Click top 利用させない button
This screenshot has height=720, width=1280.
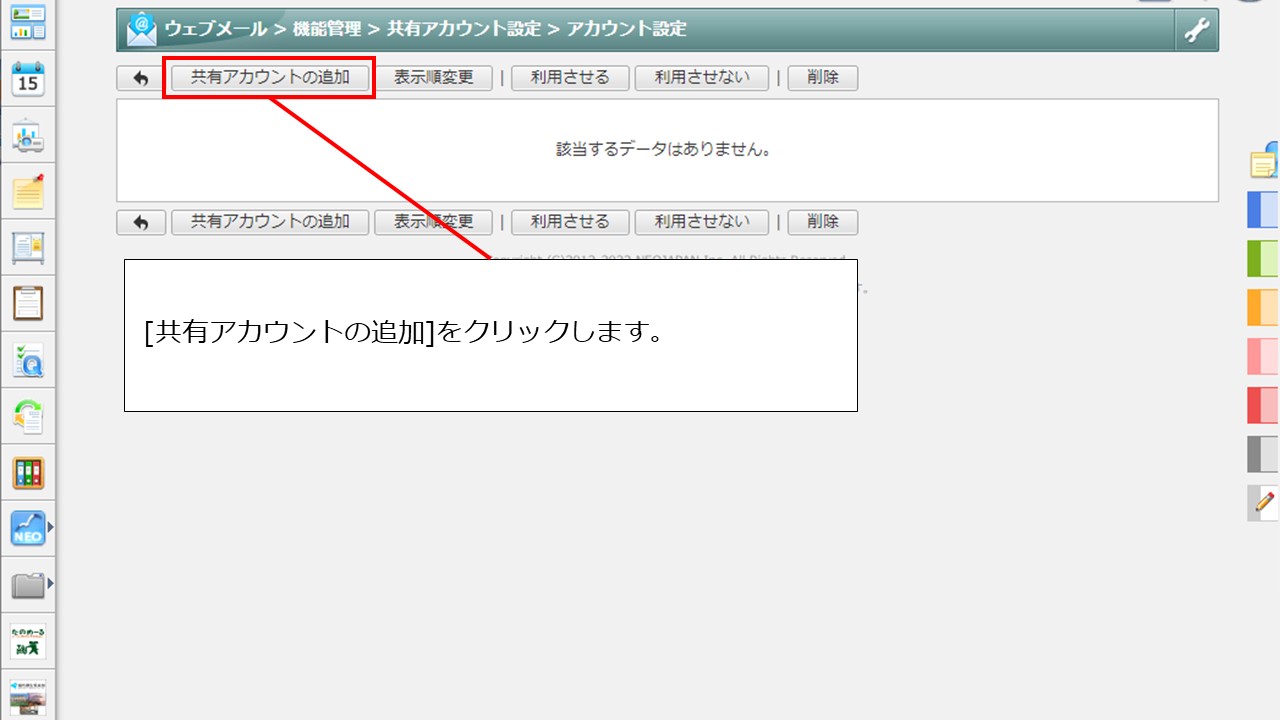click(702, 78)
